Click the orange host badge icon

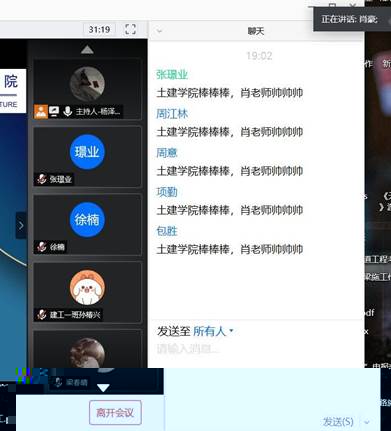(x=41, y=111)
